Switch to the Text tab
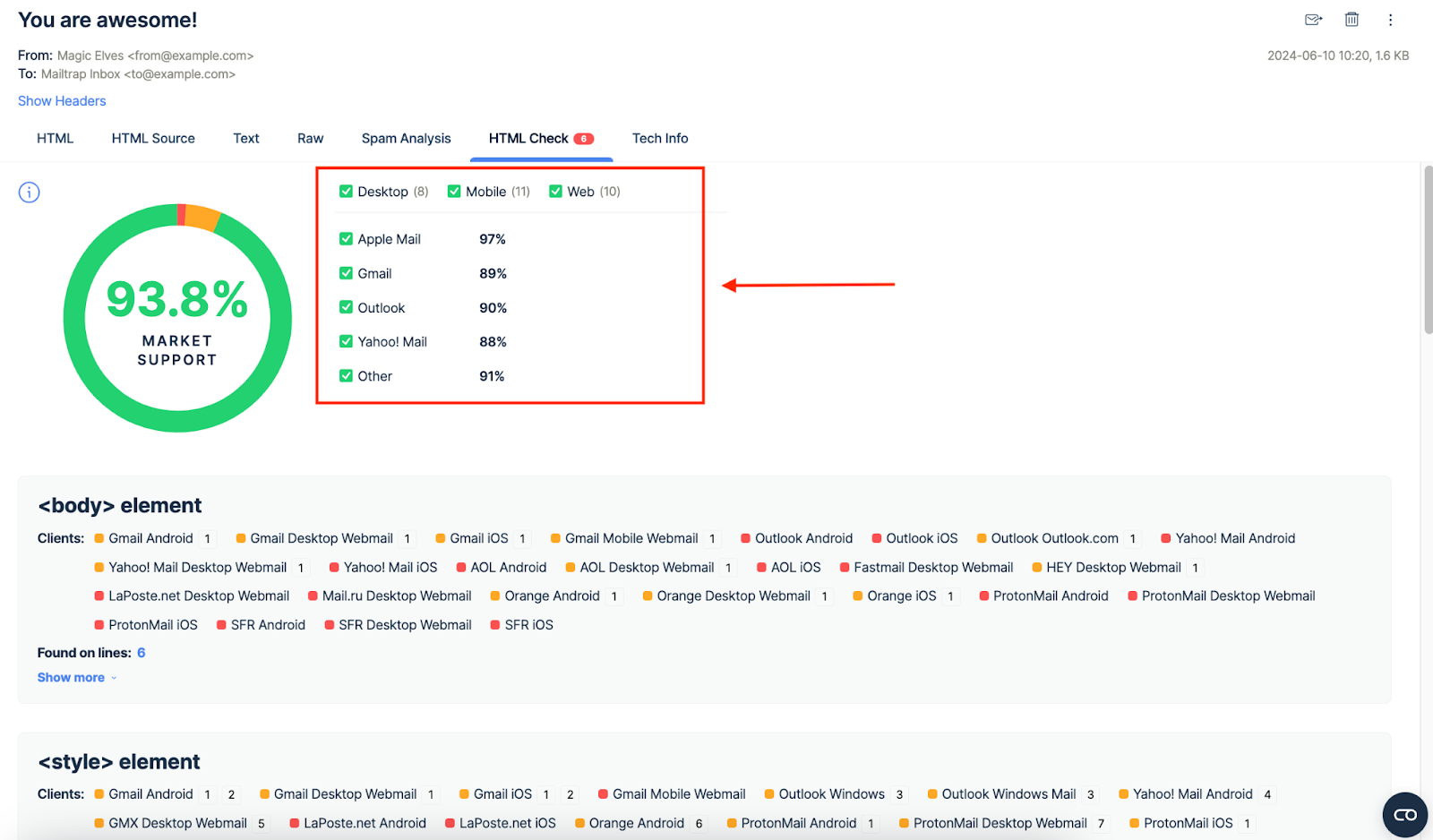This screenshot has height=840, width=1433. point(246,138)
